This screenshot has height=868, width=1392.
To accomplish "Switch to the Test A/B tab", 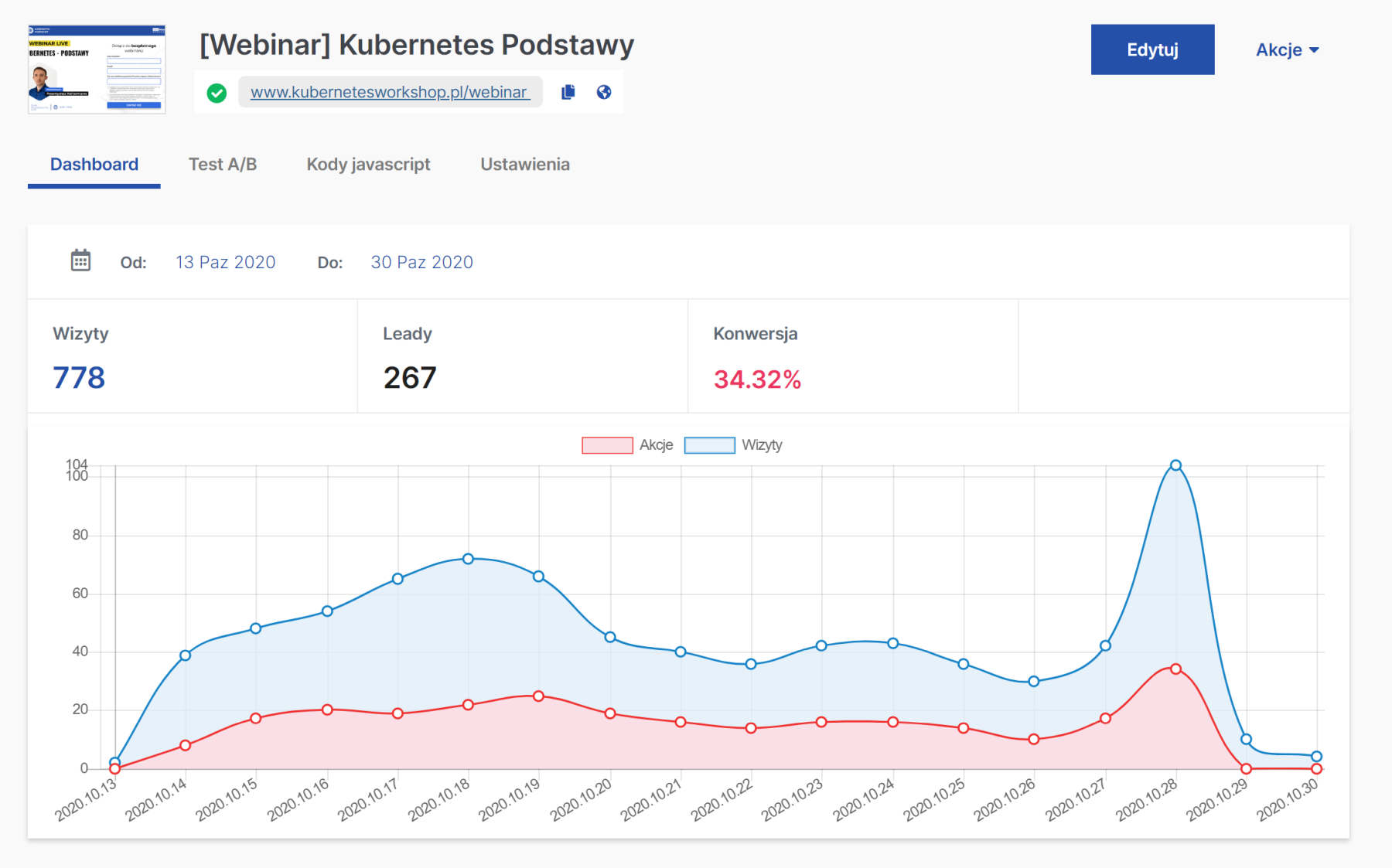I will [223, 165].
